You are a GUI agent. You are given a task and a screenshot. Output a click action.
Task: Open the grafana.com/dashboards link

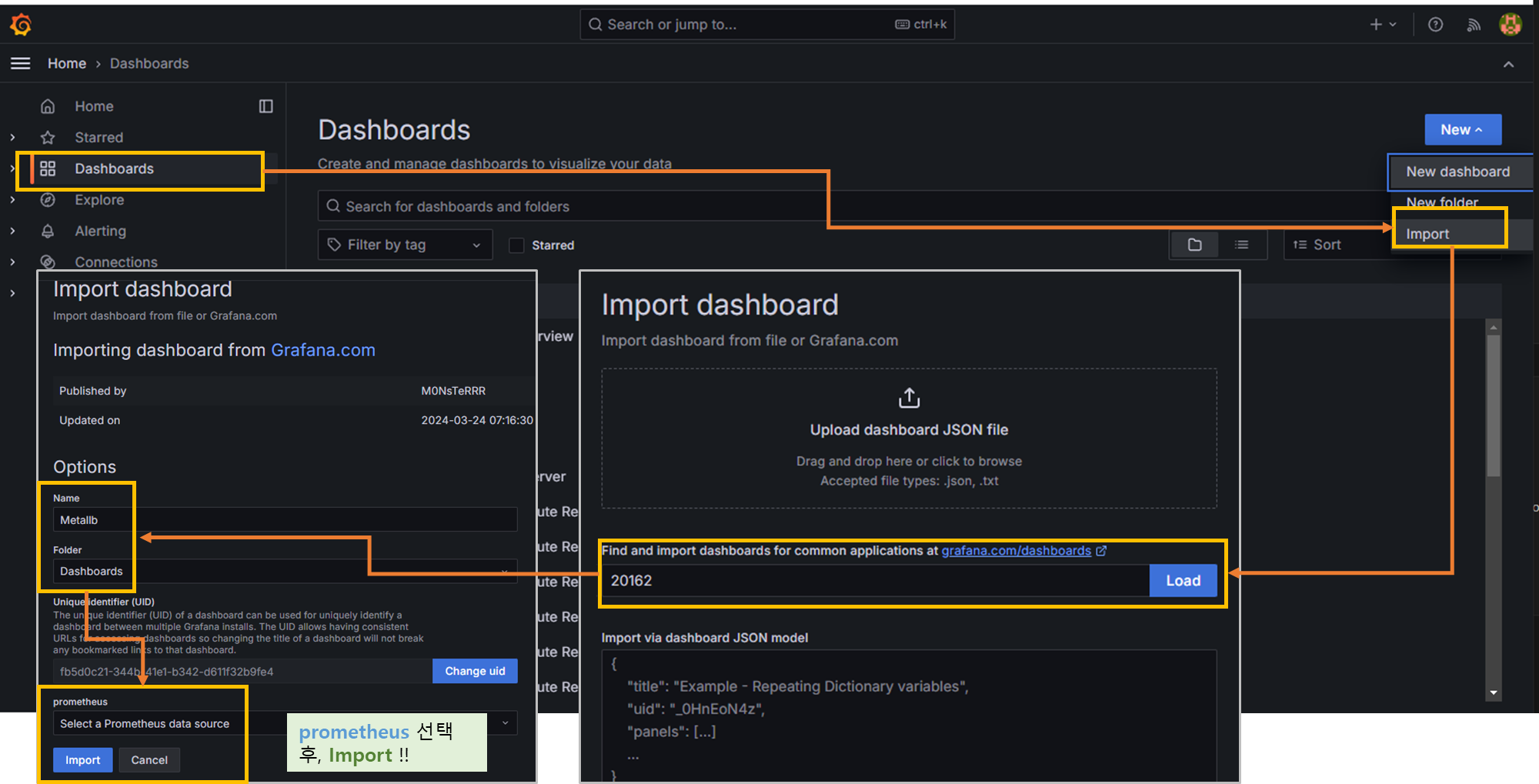(1016, 551)
